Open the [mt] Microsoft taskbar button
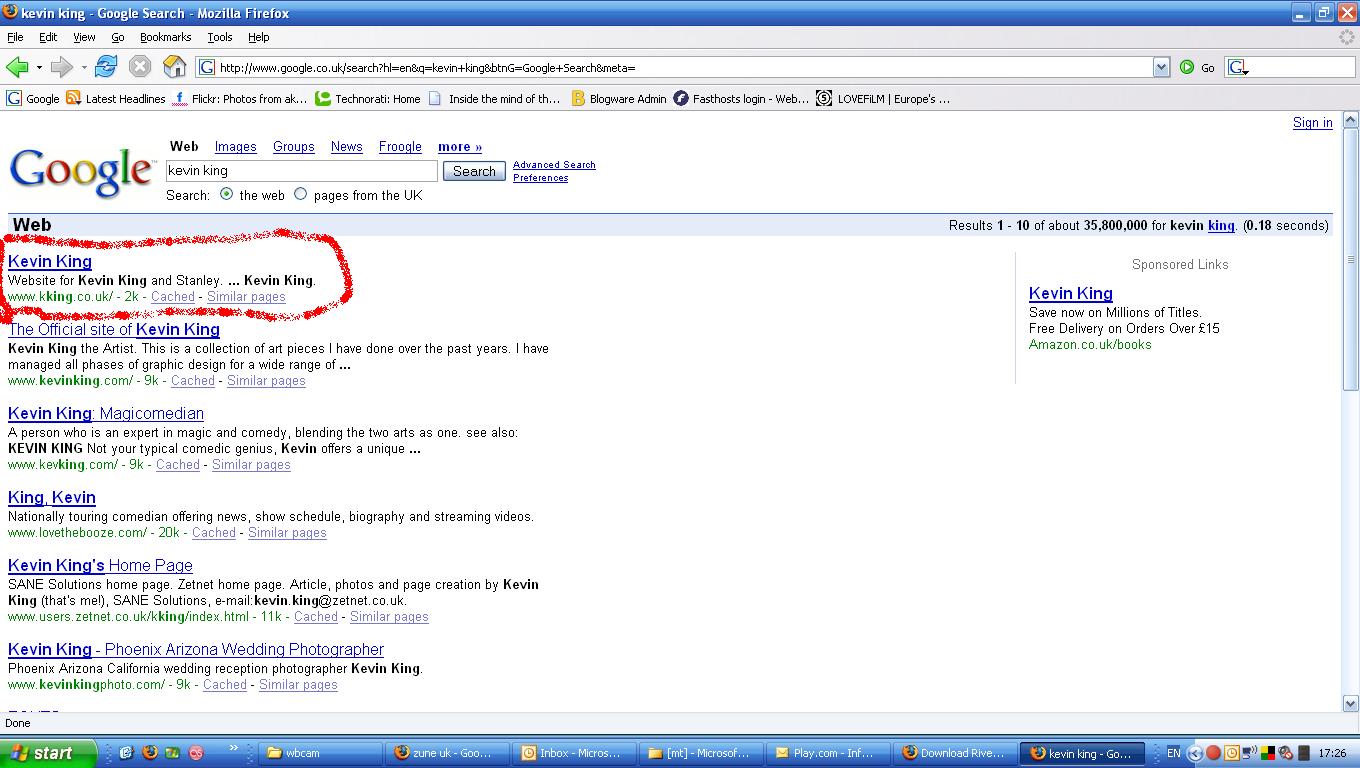1360x768 pixels. click(x=702, y=753)
